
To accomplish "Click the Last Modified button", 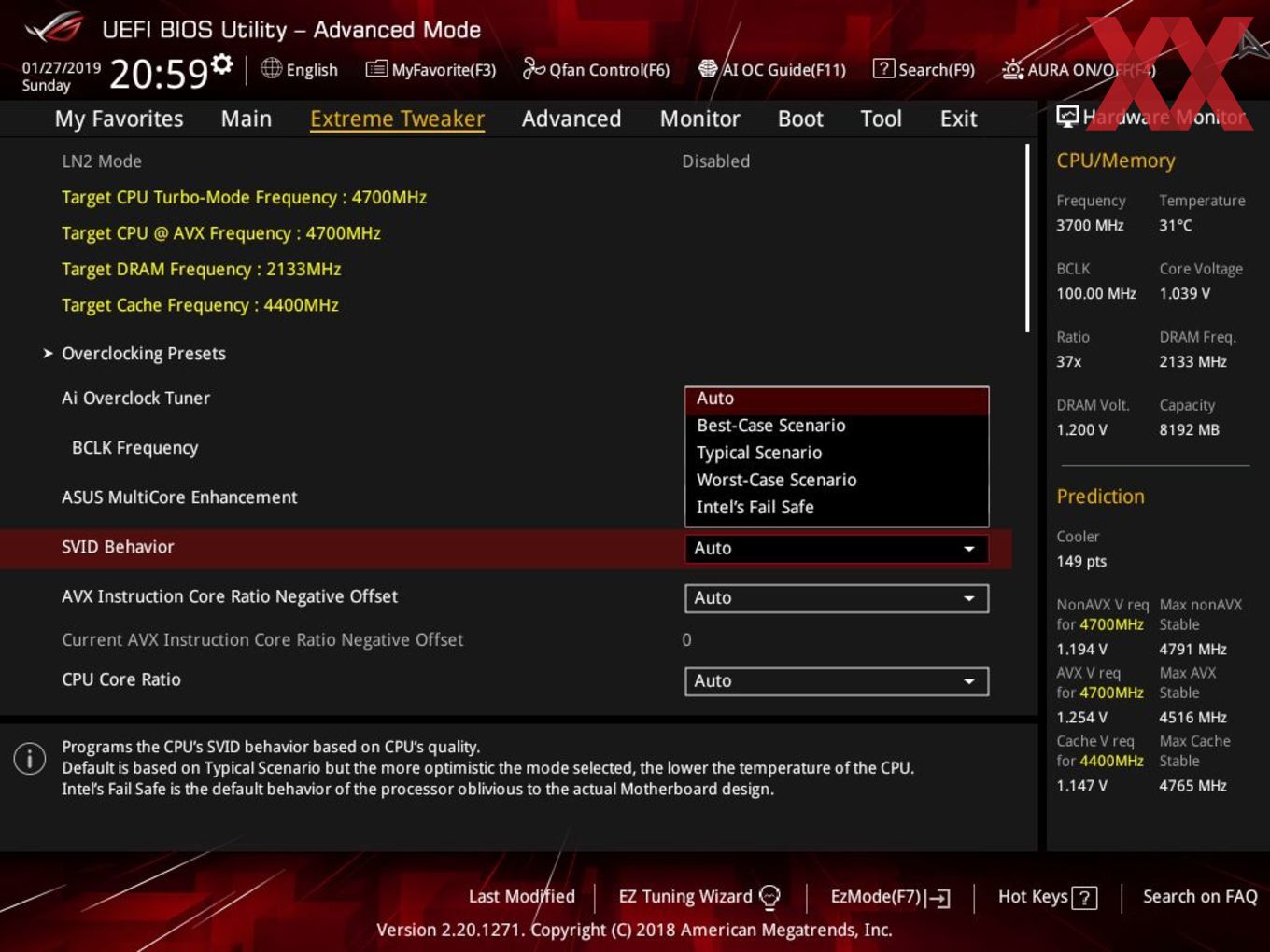I will 522,897.
